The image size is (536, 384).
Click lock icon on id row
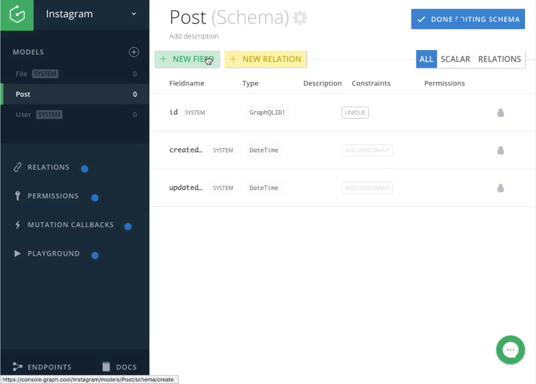coord(500,112)
